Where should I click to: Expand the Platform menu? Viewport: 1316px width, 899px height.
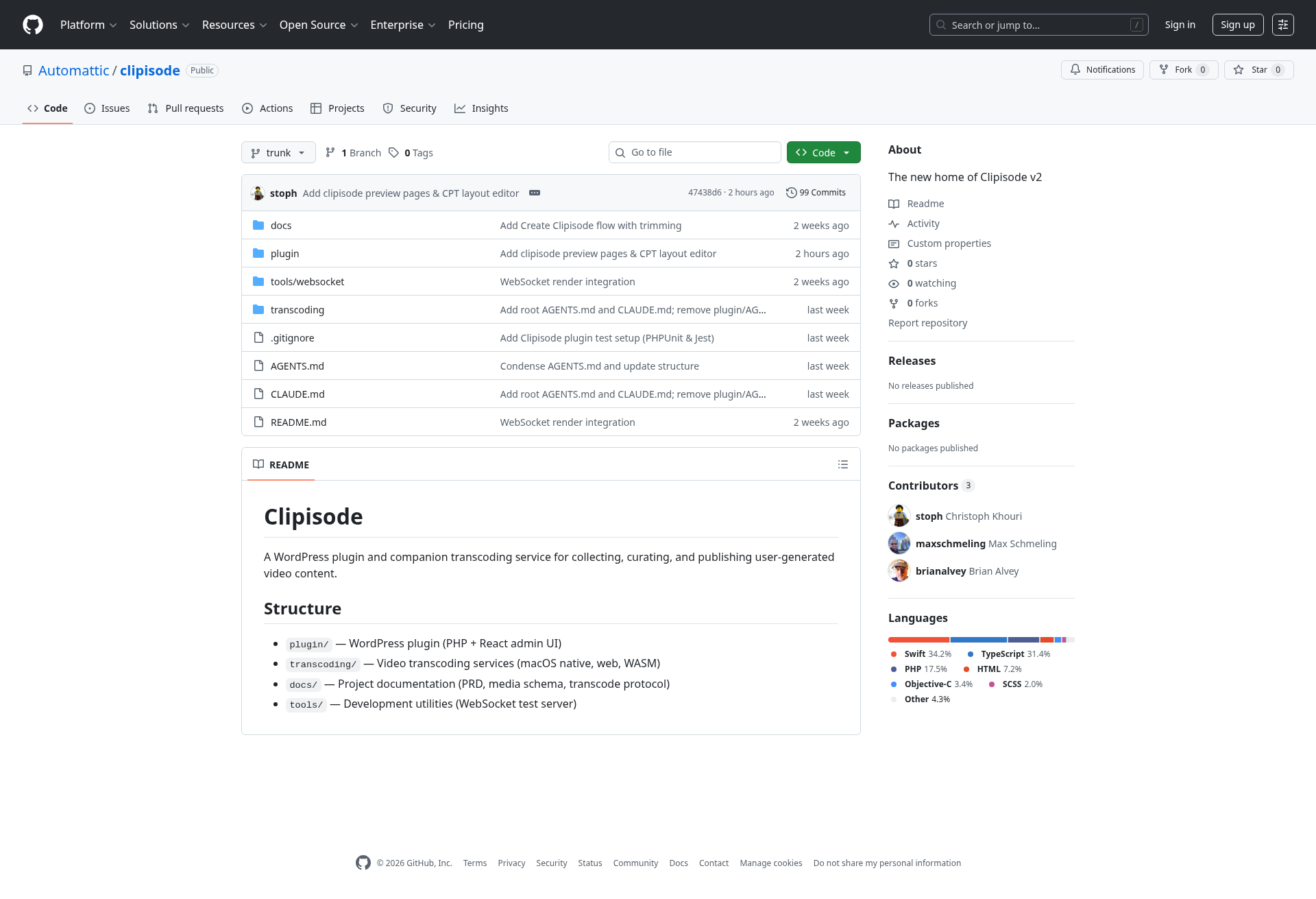(88, 25)
